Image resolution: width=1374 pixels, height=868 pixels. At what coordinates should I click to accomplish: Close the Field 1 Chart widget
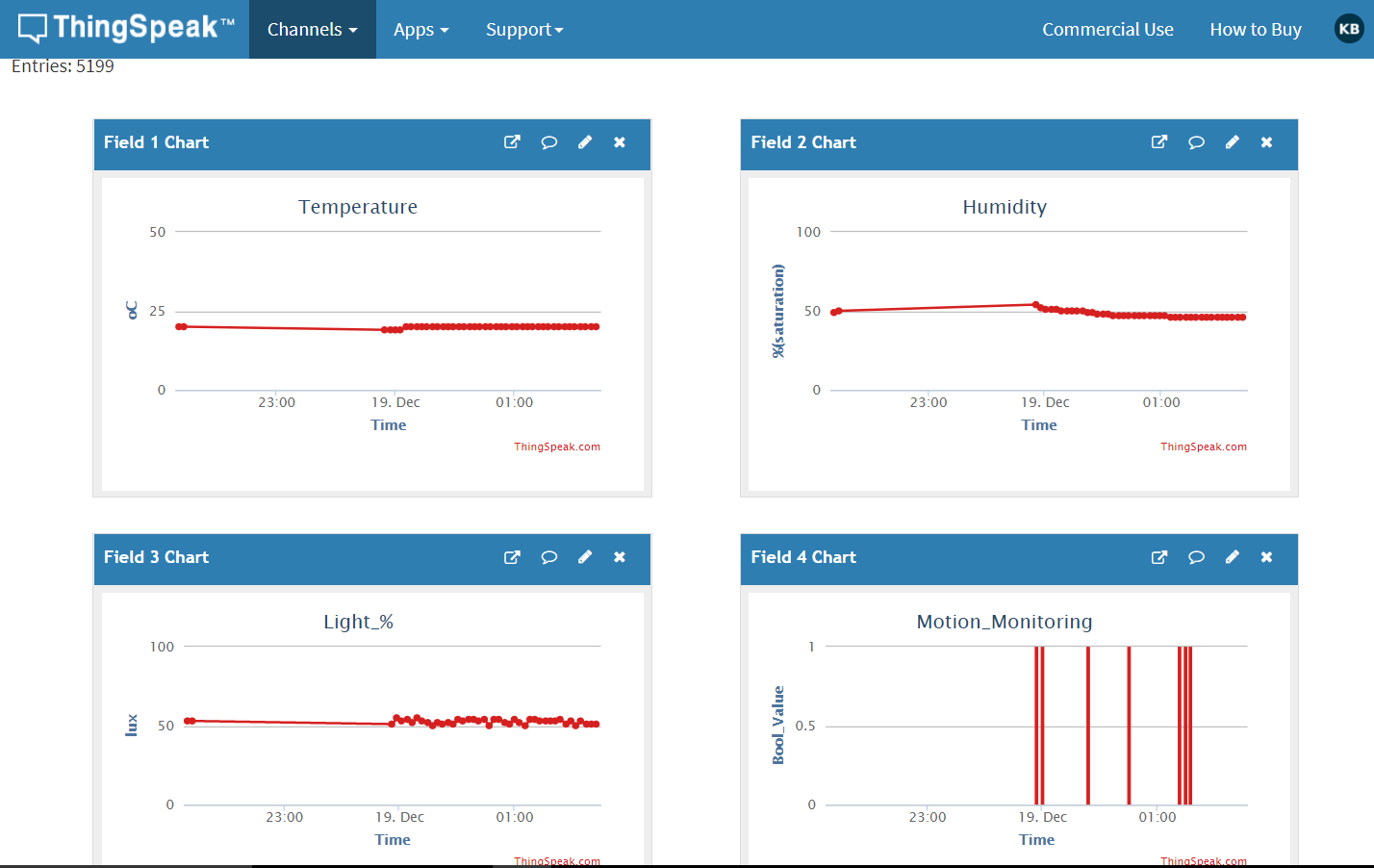click(x=620, y=142)
